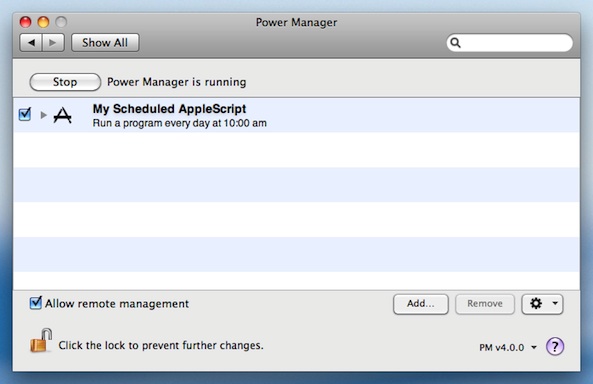Screen dimensions: 593x384
Task: Select the My Scheduled AppleScript title
Action: pos(169,109)
